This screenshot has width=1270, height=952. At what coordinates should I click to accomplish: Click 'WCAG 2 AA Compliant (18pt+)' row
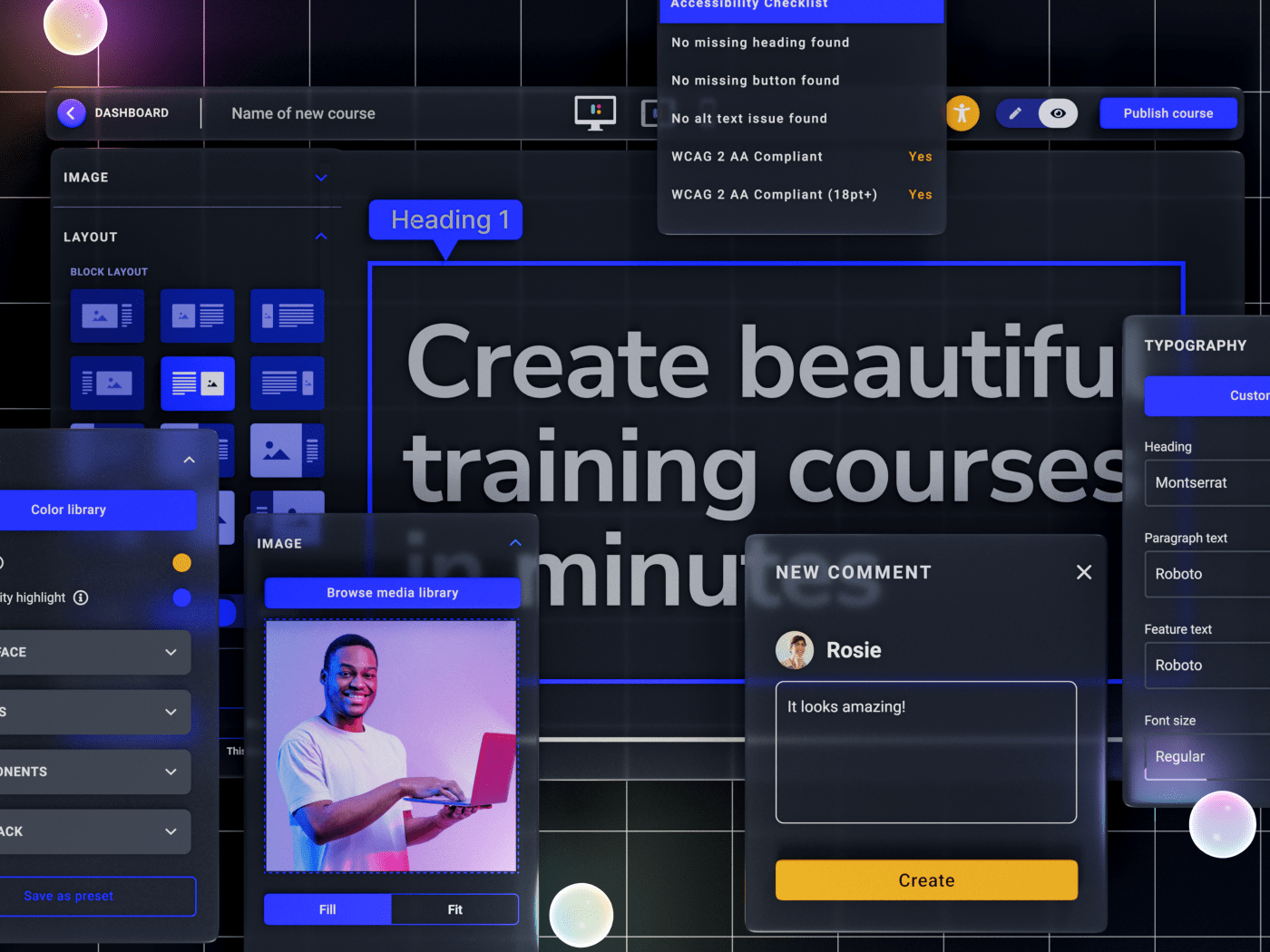point(802,195)
